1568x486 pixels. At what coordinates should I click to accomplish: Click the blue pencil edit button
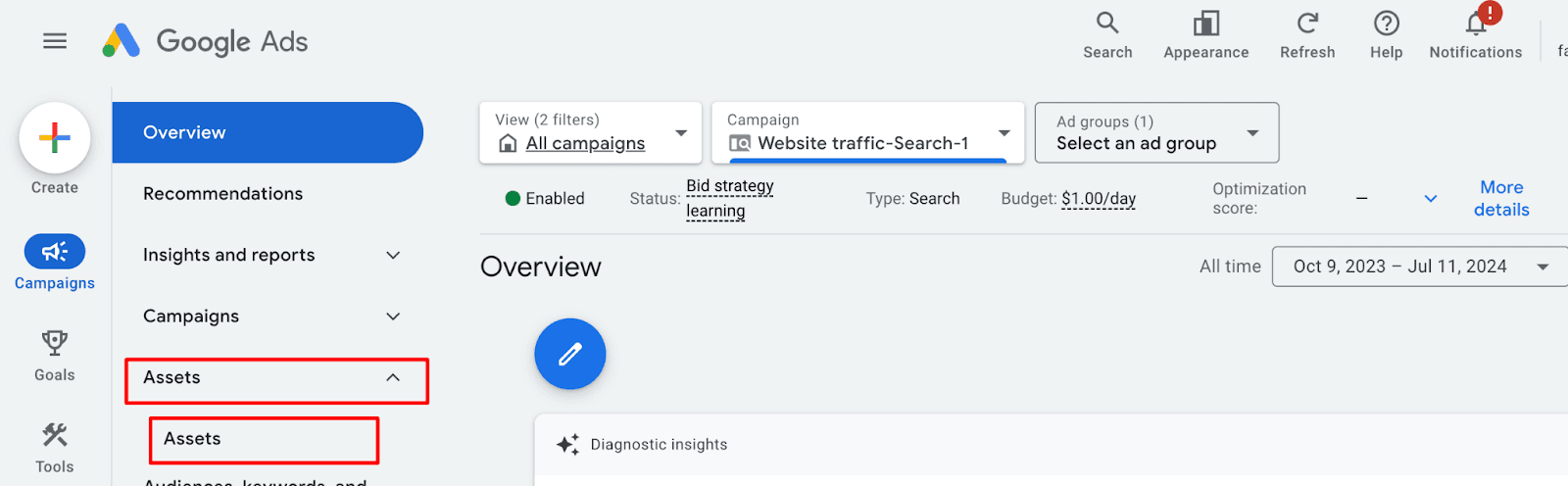pos(570,354)
